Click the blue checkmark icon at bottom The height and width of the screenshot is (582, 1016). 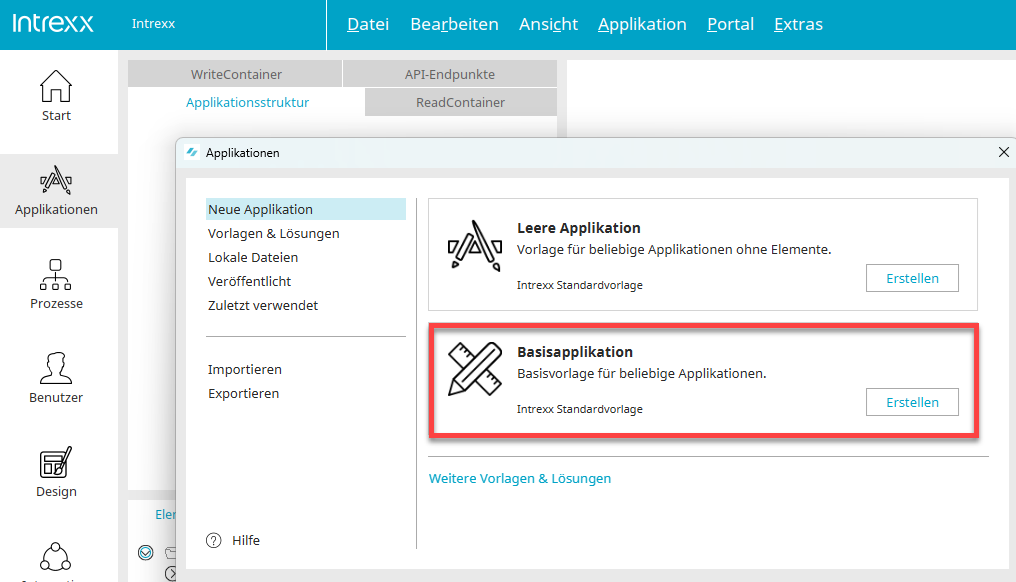coord(146,552)
